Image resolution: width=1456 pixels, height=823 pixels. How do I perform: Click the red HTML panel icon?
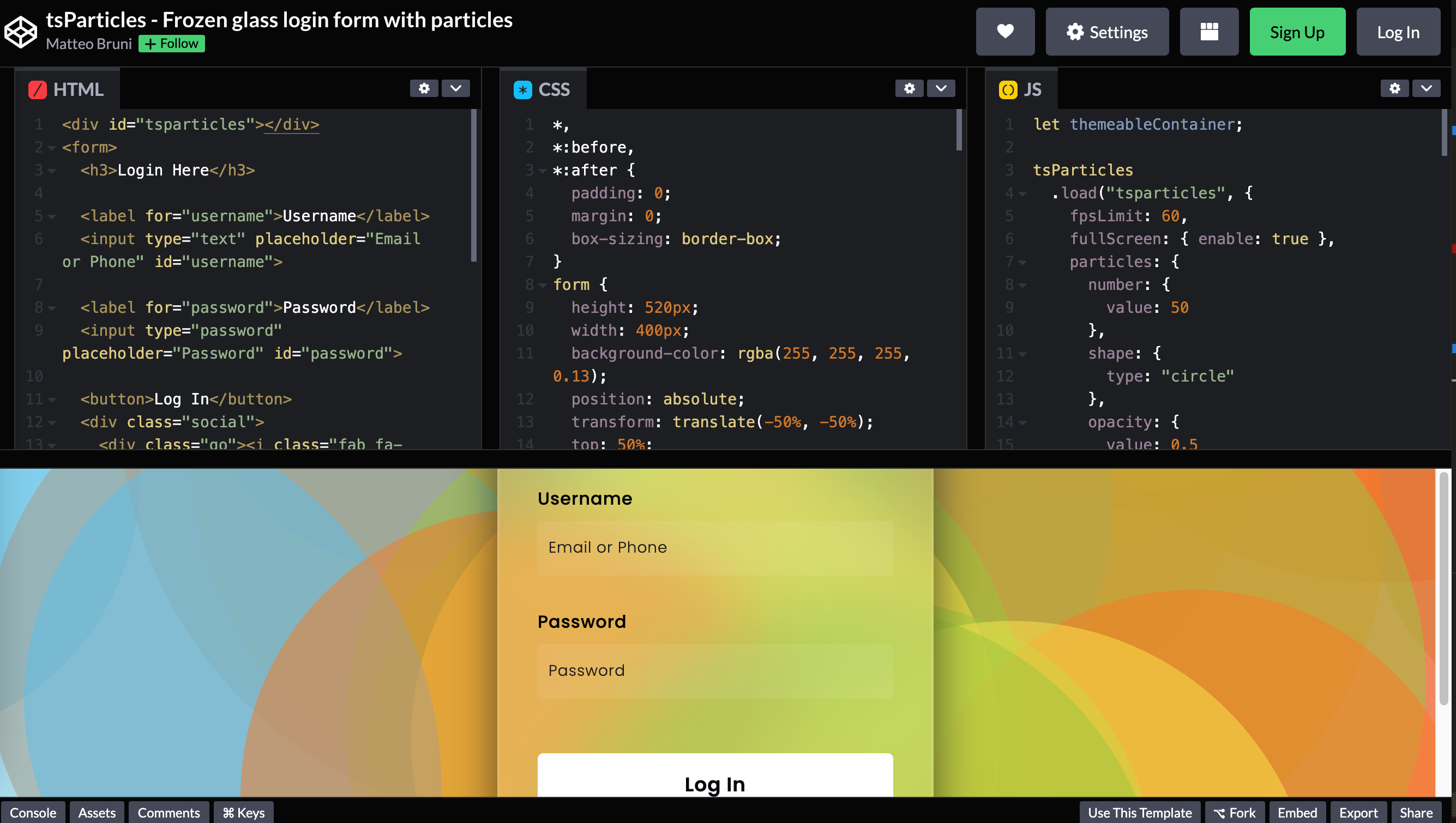(37, 89)
